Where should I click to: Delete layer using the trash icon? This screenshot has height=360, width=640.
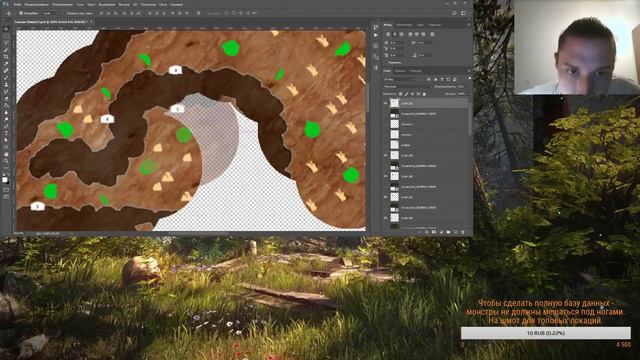click(463, 232)
